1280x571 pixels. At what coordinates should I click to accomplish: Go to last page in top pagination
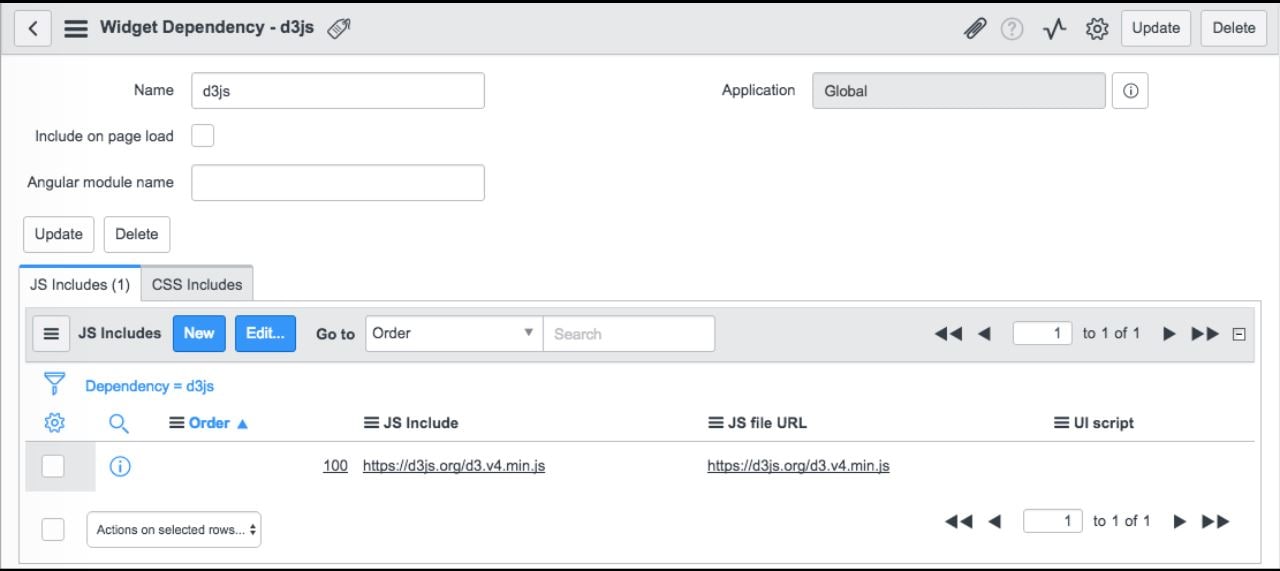click(x=1205, y=334)
